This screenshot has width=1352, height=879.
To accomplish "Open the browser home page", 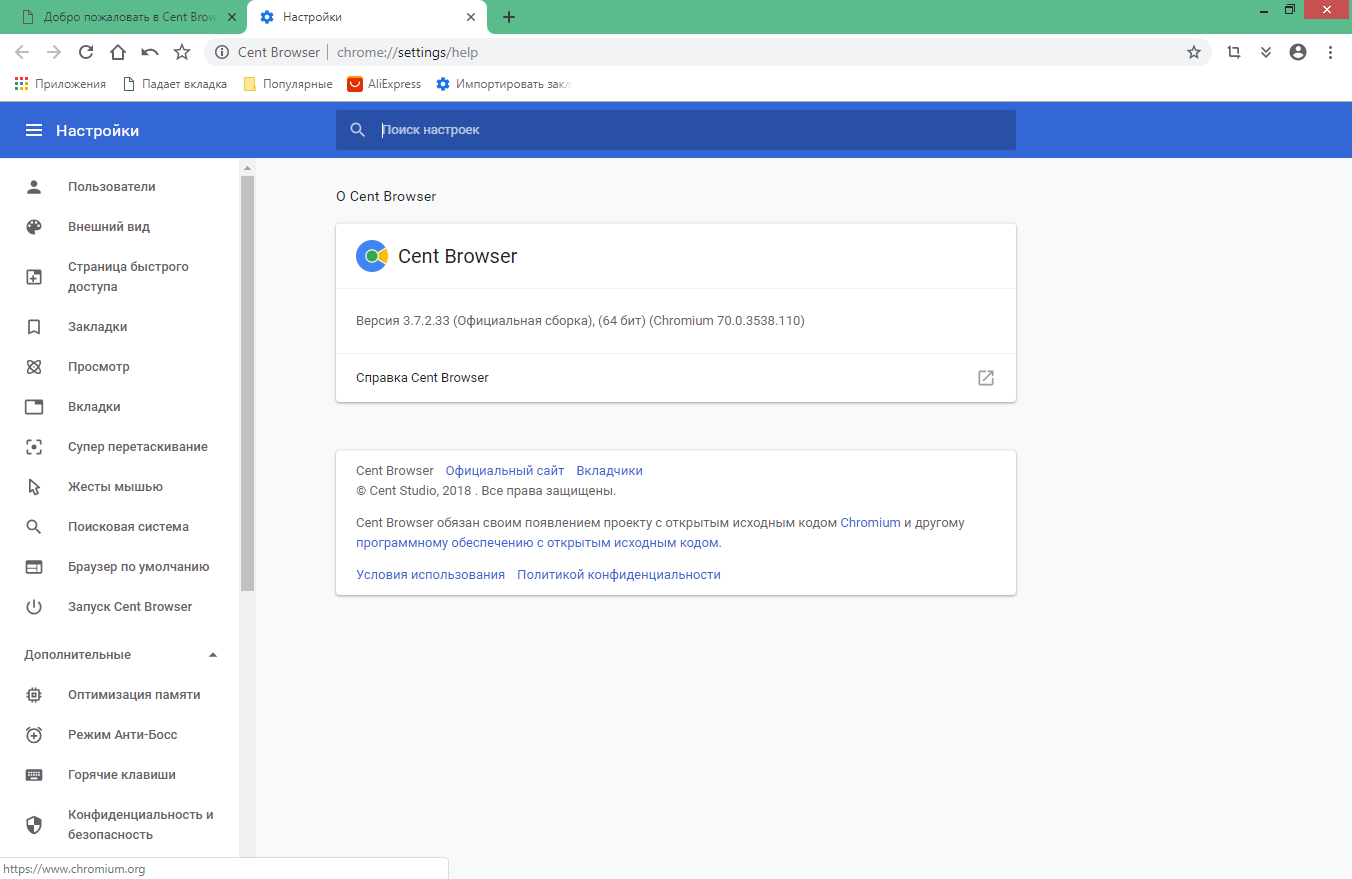I will tap(118, 52).
